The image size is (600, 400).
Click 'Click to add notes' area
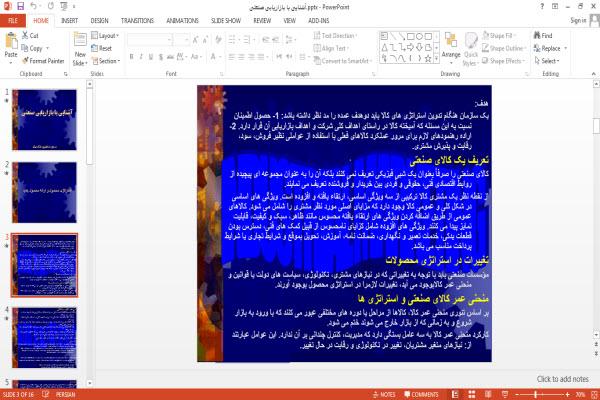click(x=562, y=379)
